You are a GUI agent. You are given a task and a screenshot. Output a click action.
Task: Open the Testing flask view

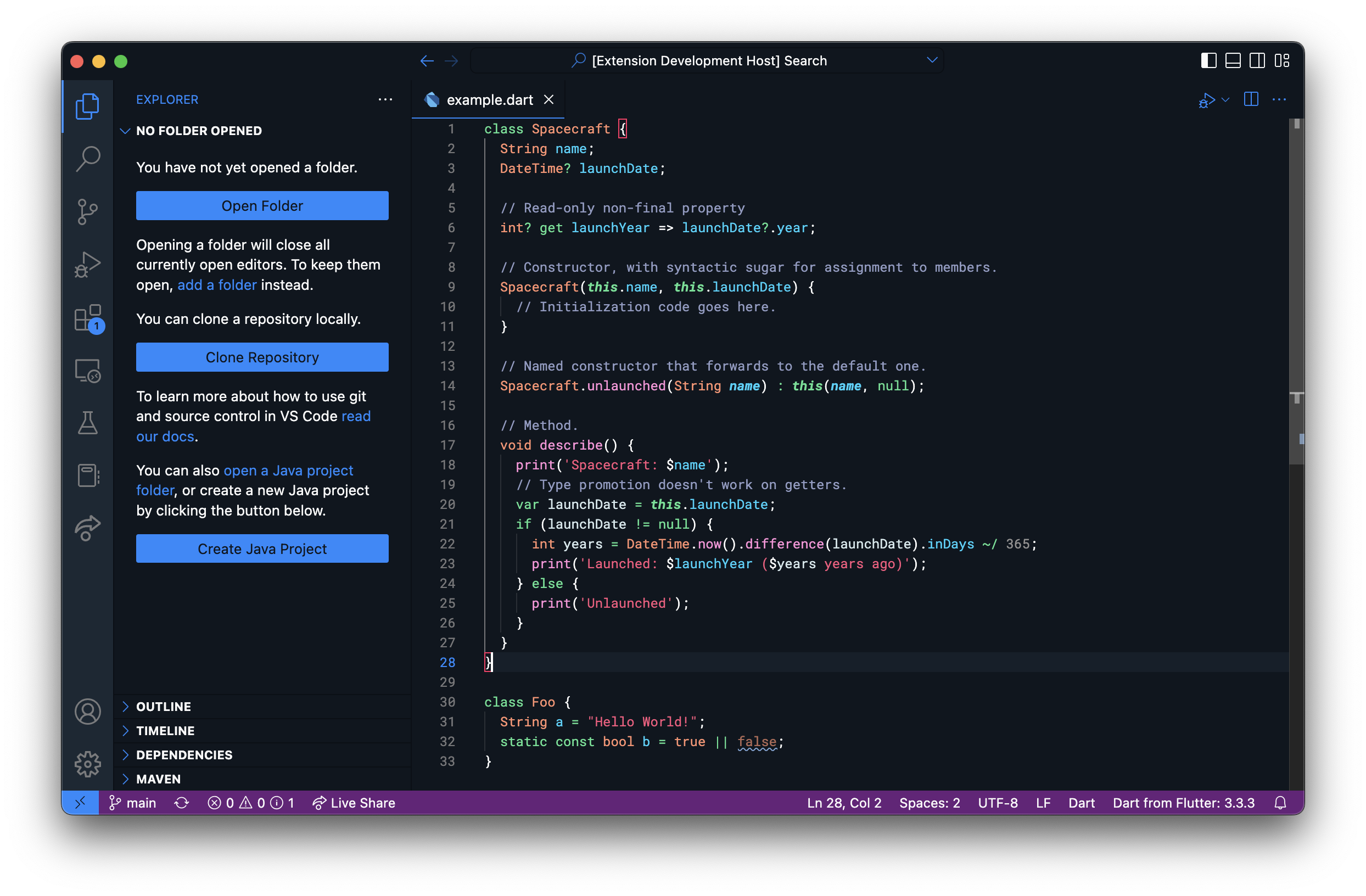[x=87, y=423]
